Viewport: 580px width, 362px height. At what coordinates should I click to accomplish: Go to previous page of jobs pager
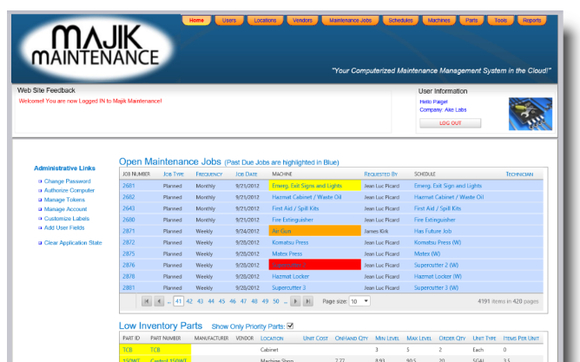pos(159,301)
